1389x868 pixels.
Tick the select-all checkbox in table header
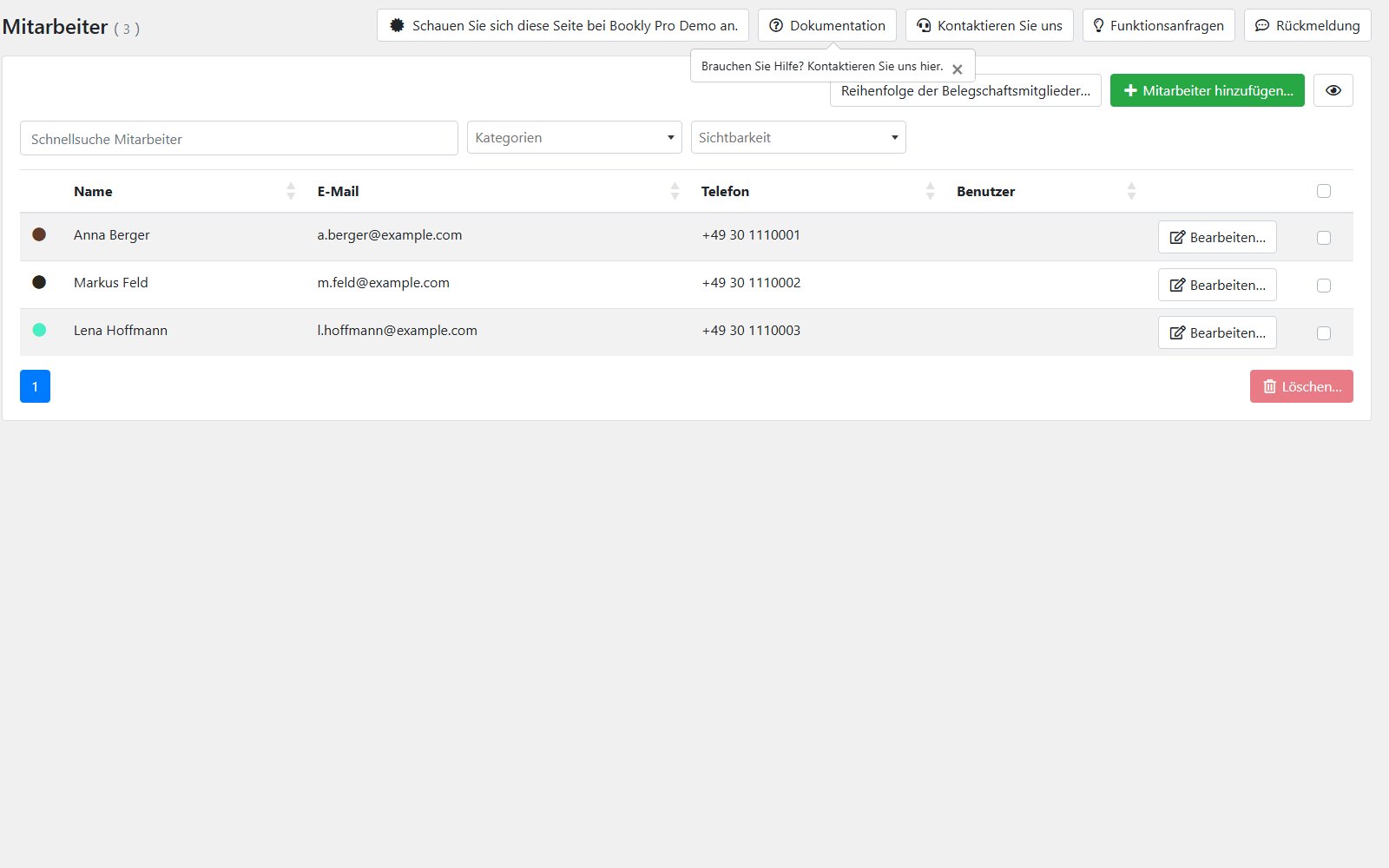click(1324, 191)
